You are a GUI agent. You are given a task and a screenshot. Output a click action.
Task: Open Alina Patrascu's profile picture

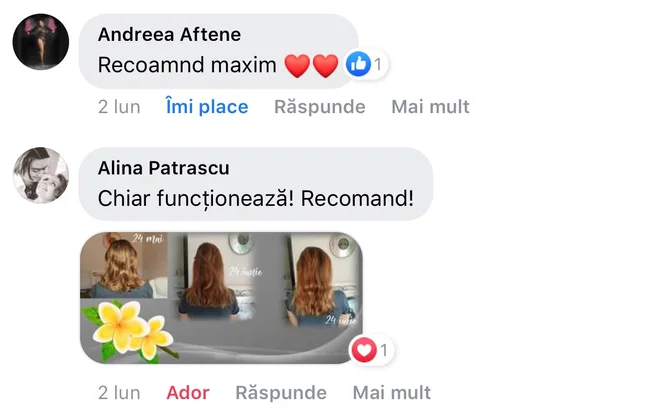[x=41, y=175]
